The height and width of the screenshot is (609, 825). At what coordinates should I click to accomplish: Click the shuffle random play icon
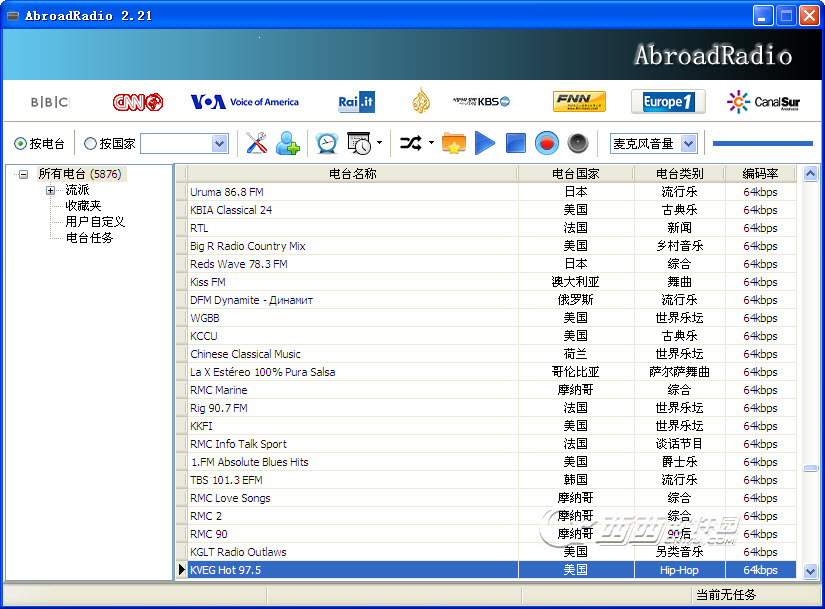coord(410,144)
